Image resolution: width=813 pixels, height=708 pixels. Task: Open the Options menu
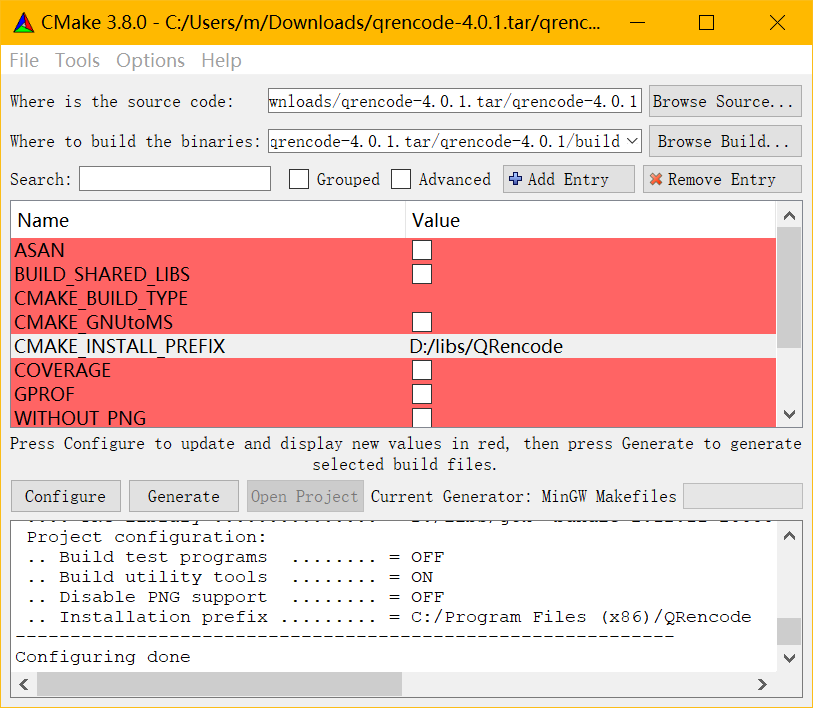tap(150, 61)
